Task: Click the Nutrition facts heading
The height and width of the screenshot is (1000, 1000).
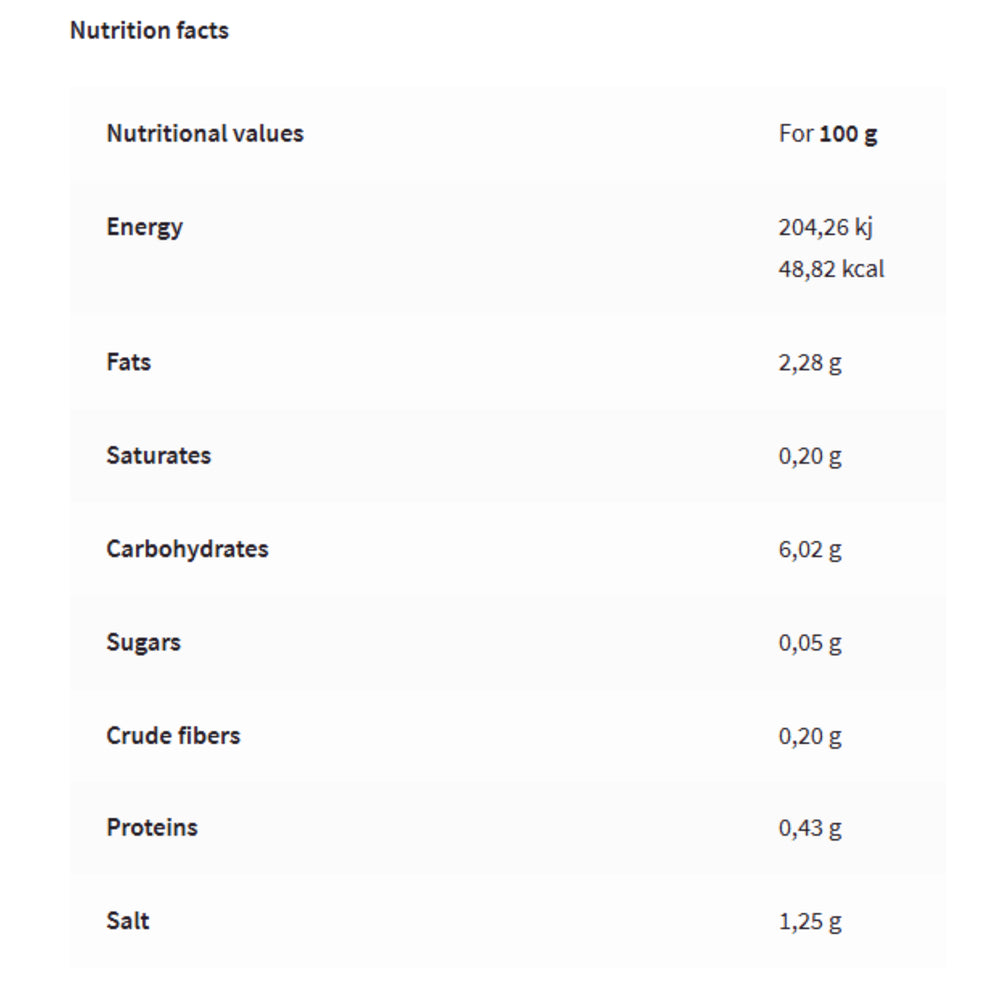Action: point(149,31)
